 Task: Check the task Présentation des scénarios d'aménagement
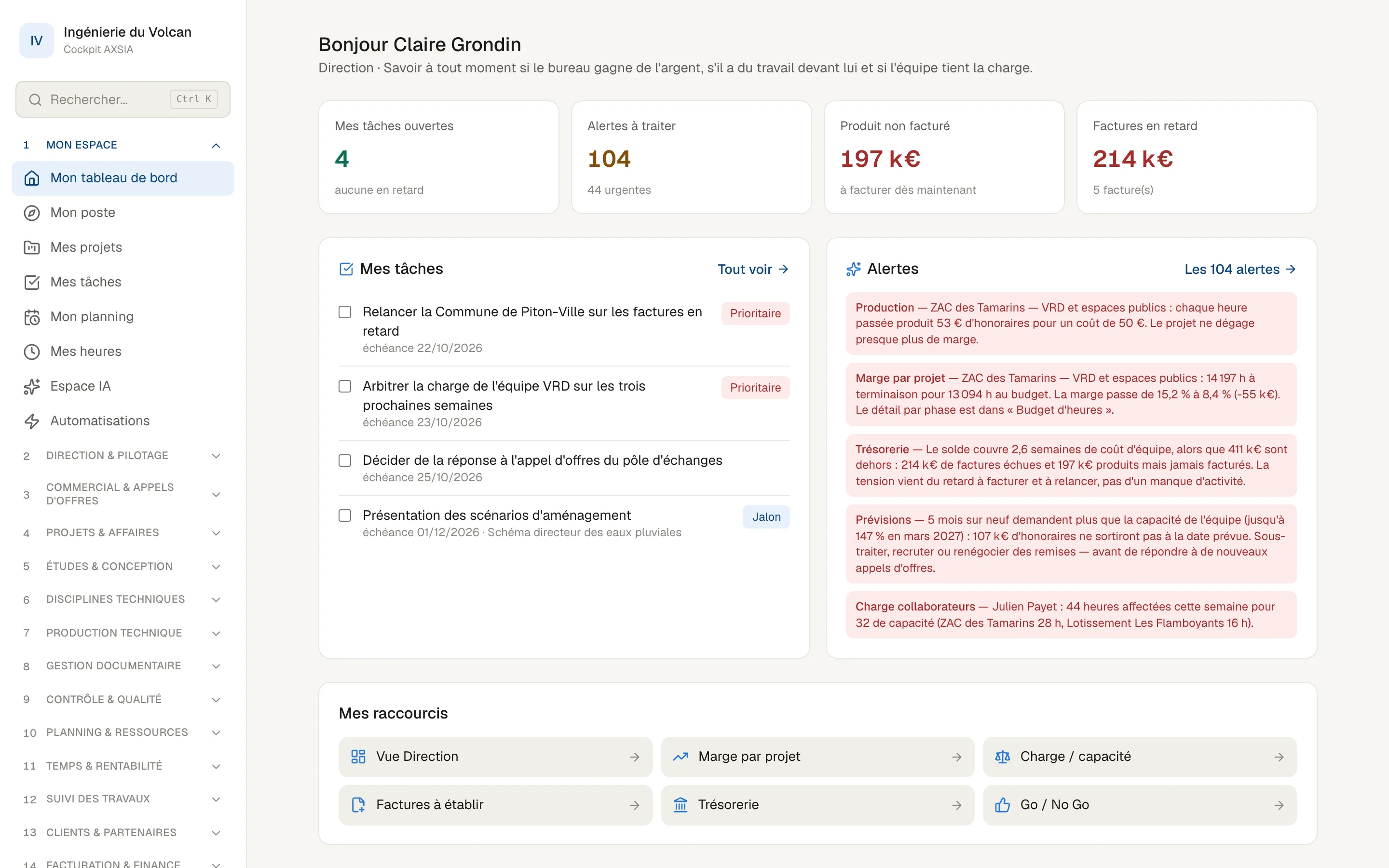(345, 515)
